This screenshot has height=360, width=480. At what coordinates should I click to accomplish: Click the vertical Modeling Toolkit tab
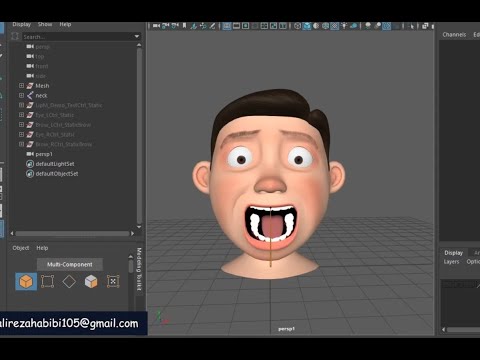pyautogui.click(x=139, y=269)
